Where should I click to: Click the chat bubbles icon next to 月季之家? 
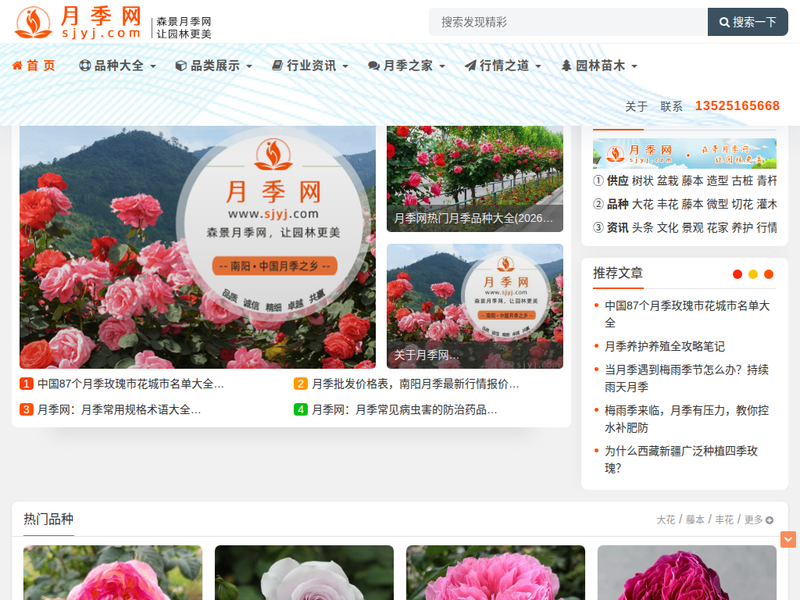[x=374, y=66]
